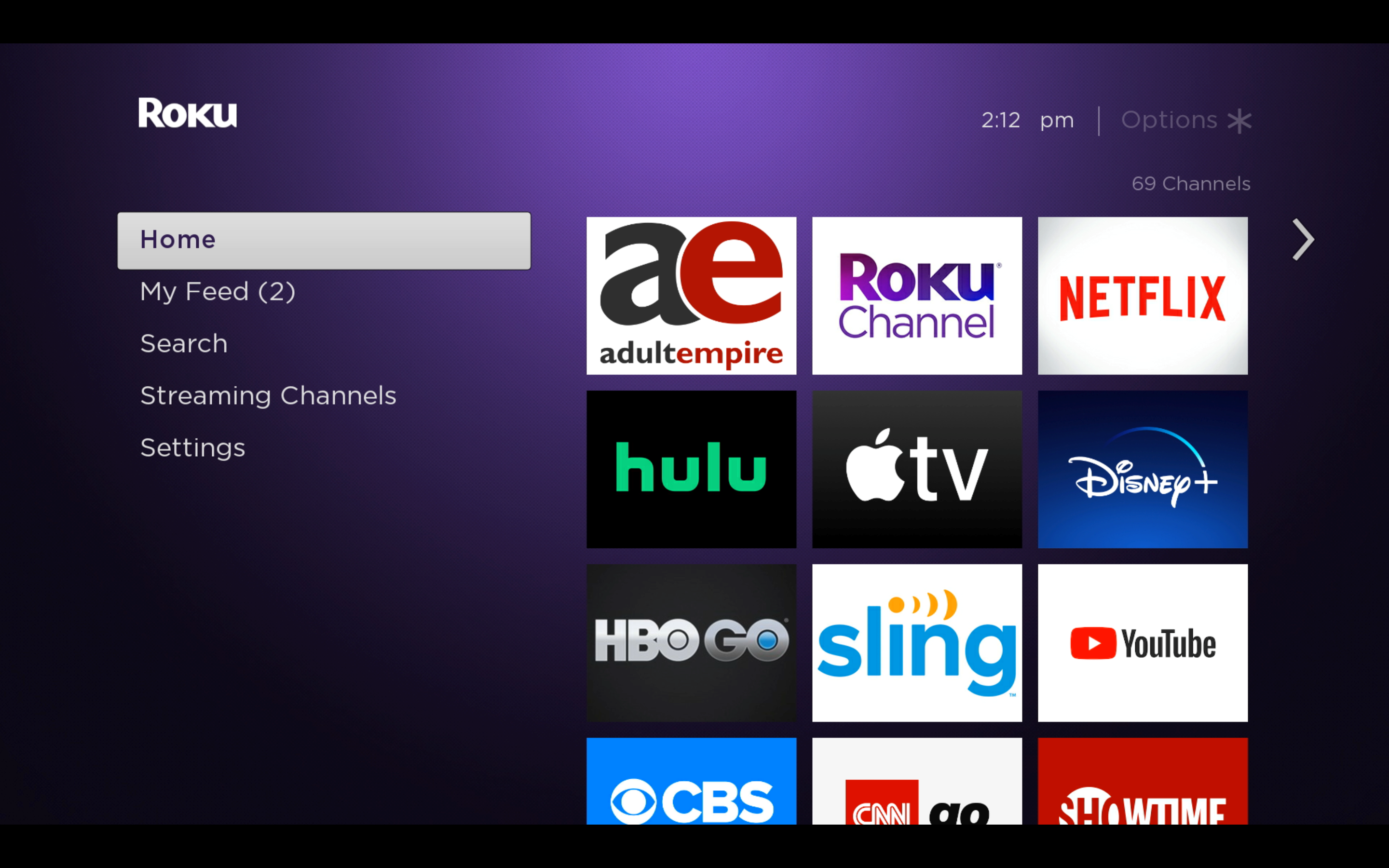Open the YouTube channel
This screenshot has height=868, width=1389.
pos(1143,642)
